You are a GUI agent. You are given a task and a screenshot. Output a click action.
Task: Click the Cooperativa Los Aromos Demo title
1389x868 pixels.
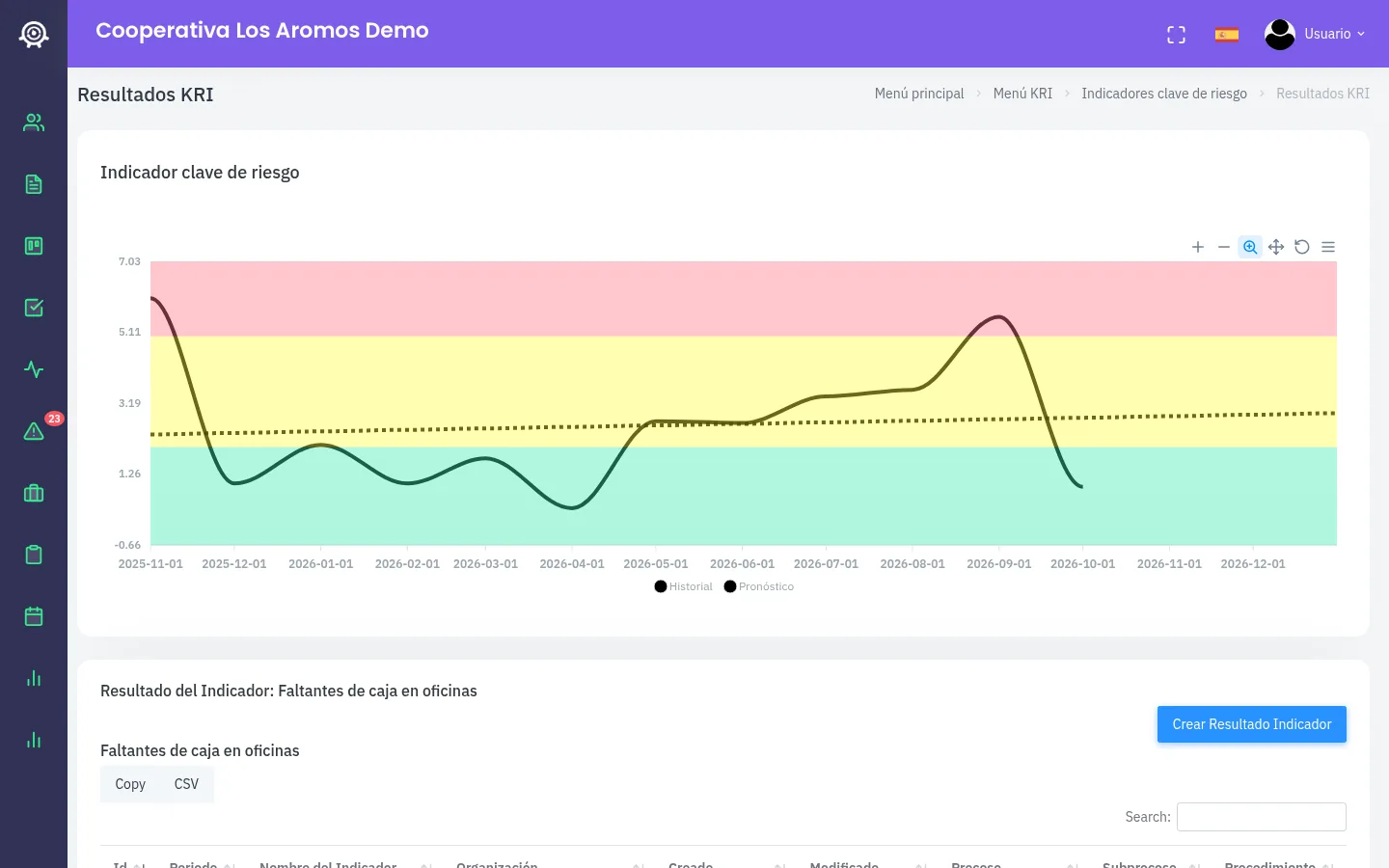click(x=262, y=31)
